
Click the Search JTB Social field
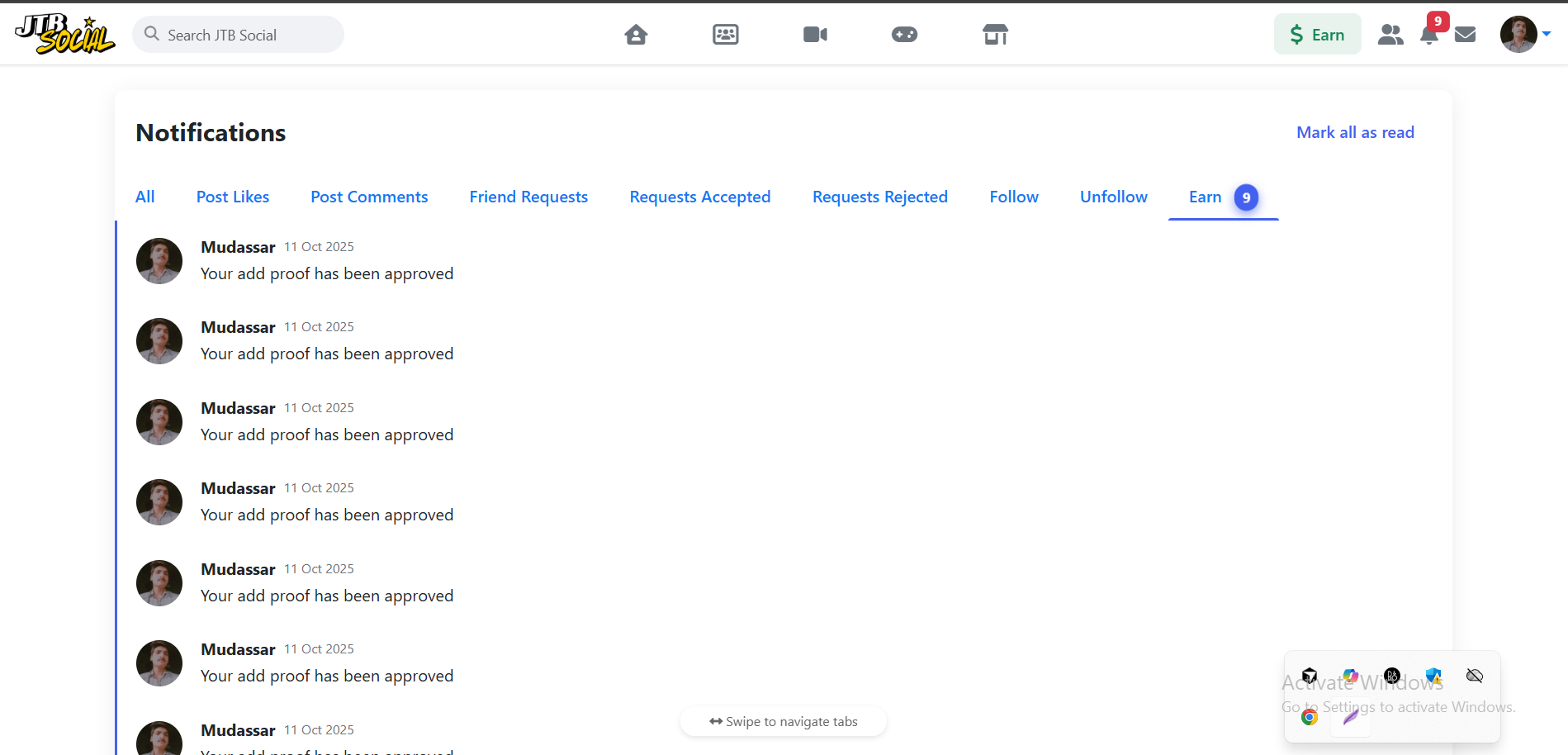click(x=239, y=35)
